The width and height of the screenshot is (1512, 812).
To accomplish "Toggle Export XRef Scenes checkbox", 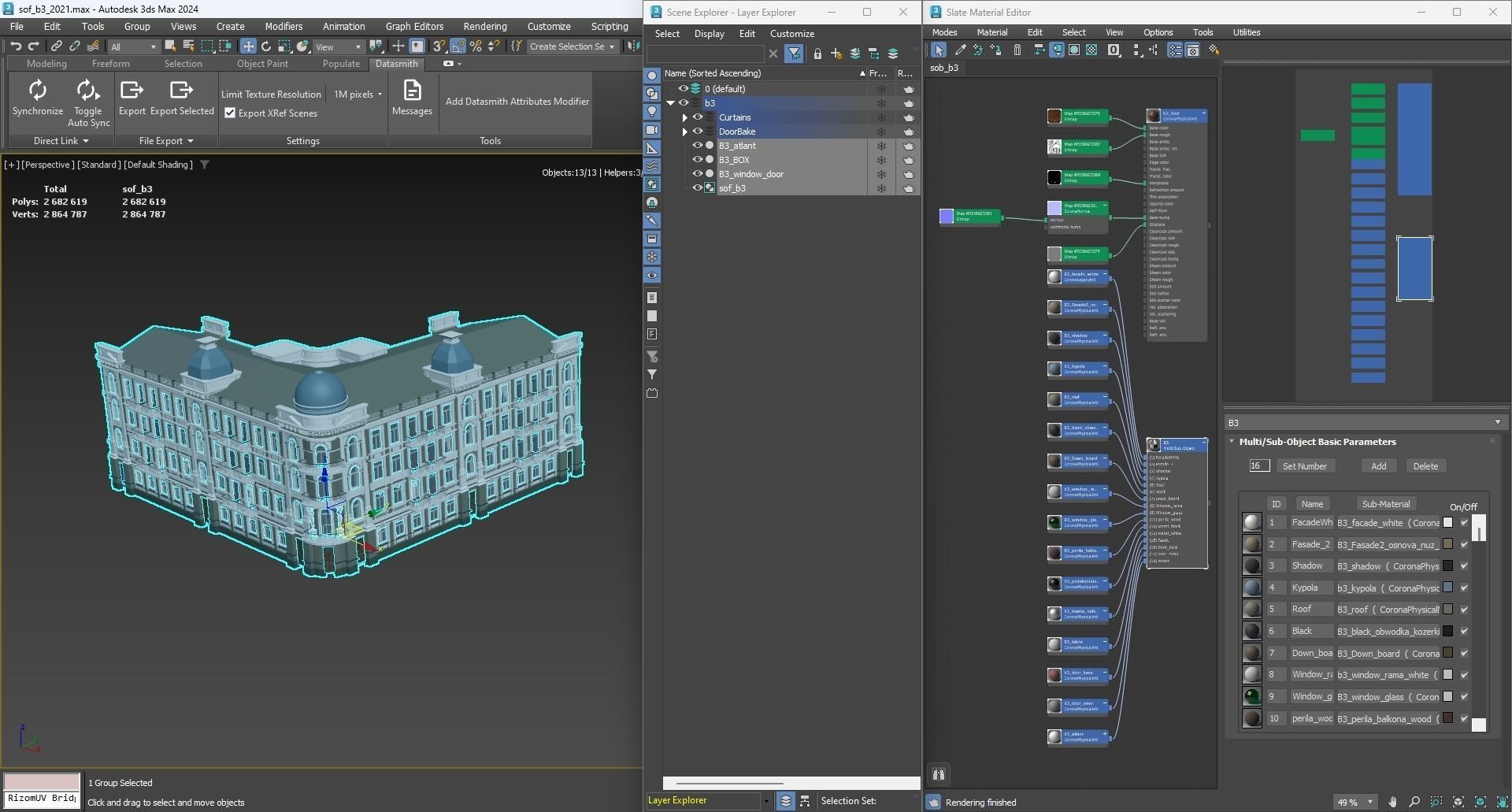I will click(x=230, y=113).
